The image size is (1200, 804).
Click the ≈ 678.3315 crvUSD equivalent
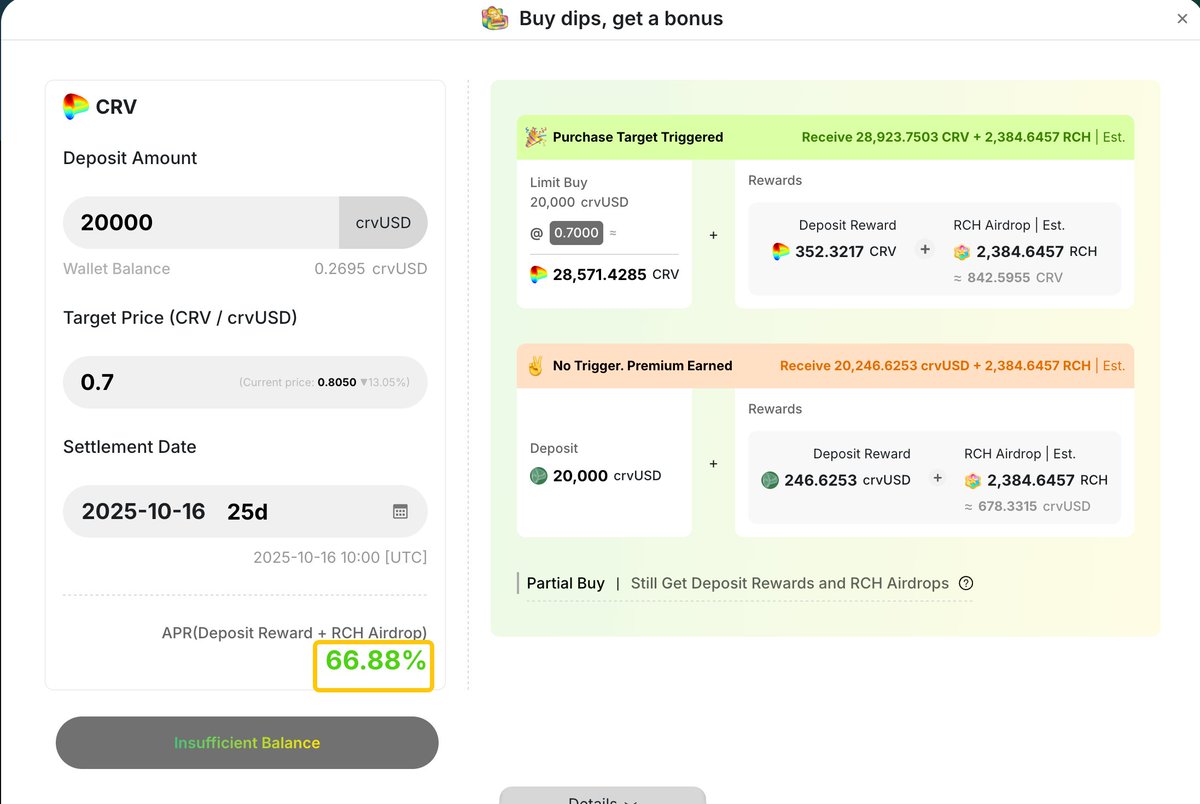tap(1027, 506)
